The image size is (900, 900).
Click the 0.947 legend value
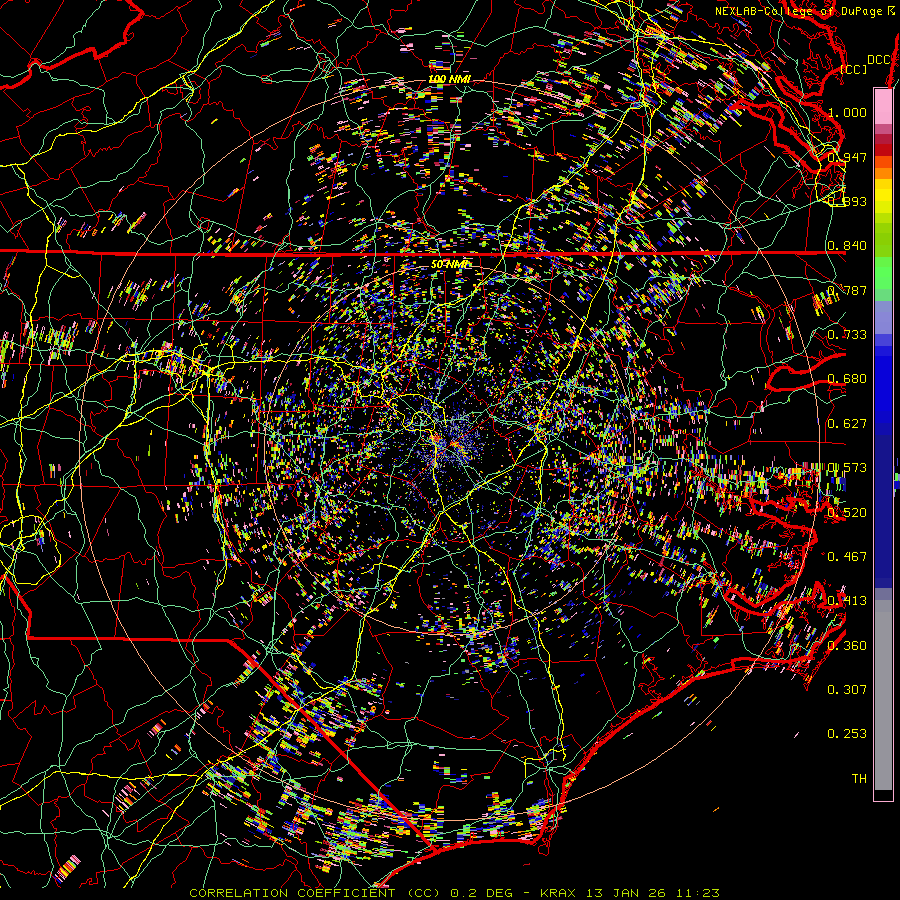pyautogui.click(x=847, y=157)
